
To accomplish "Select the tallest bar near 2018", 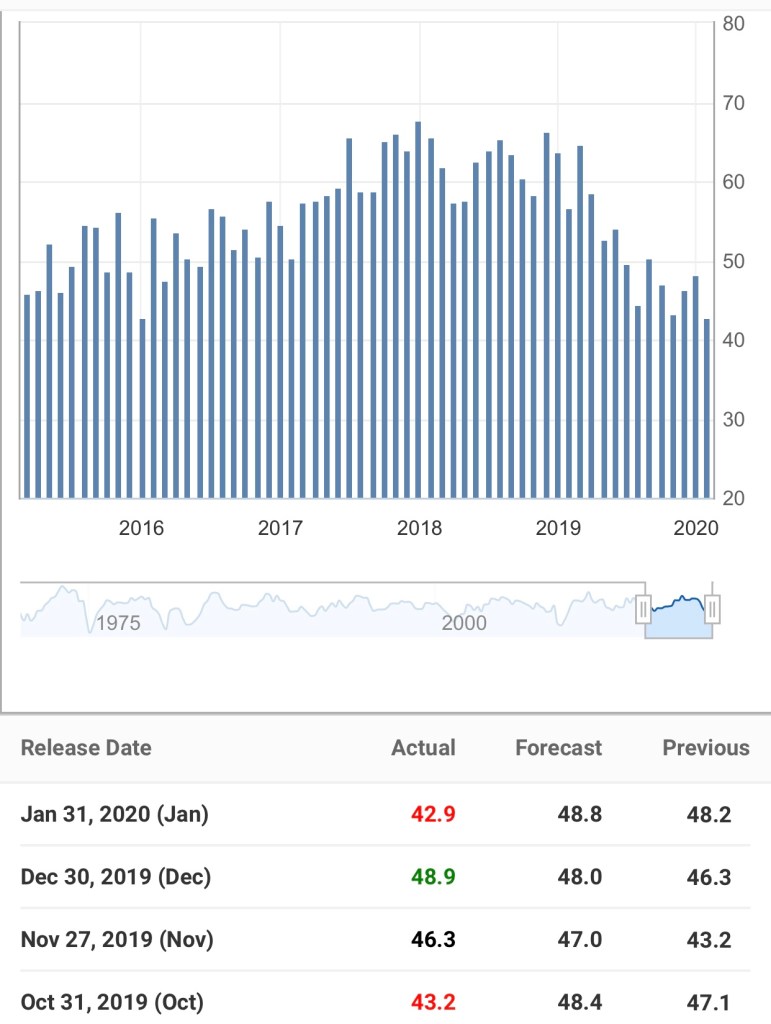I will click(x=418, y=310).
